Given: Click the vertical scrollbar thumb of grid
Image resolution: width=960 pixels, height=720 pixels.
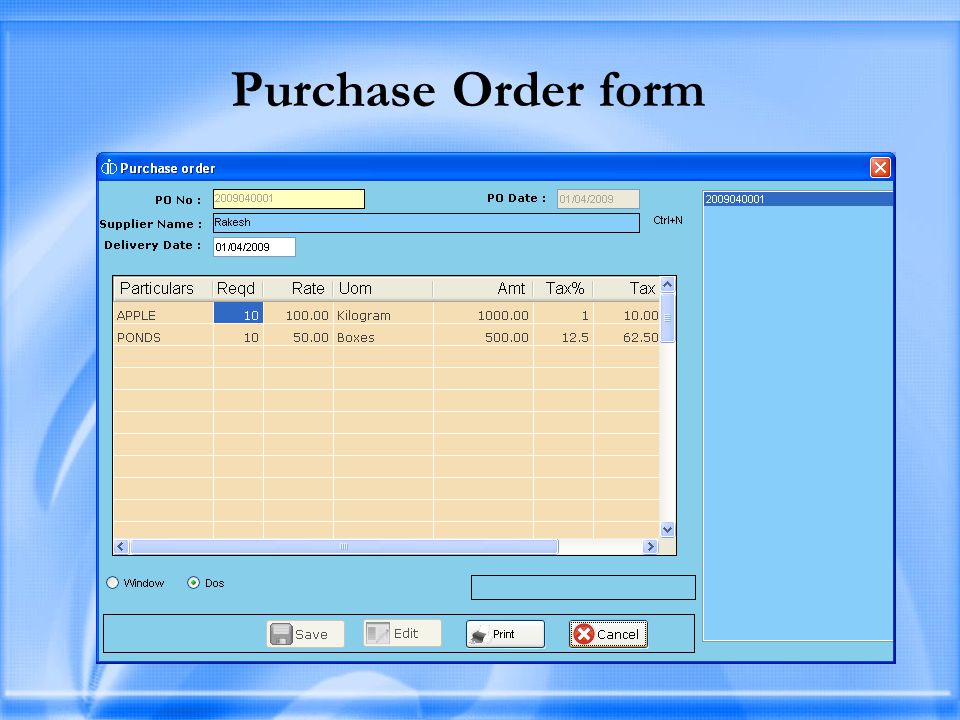Looking at the screenshot, I should 667,318.
